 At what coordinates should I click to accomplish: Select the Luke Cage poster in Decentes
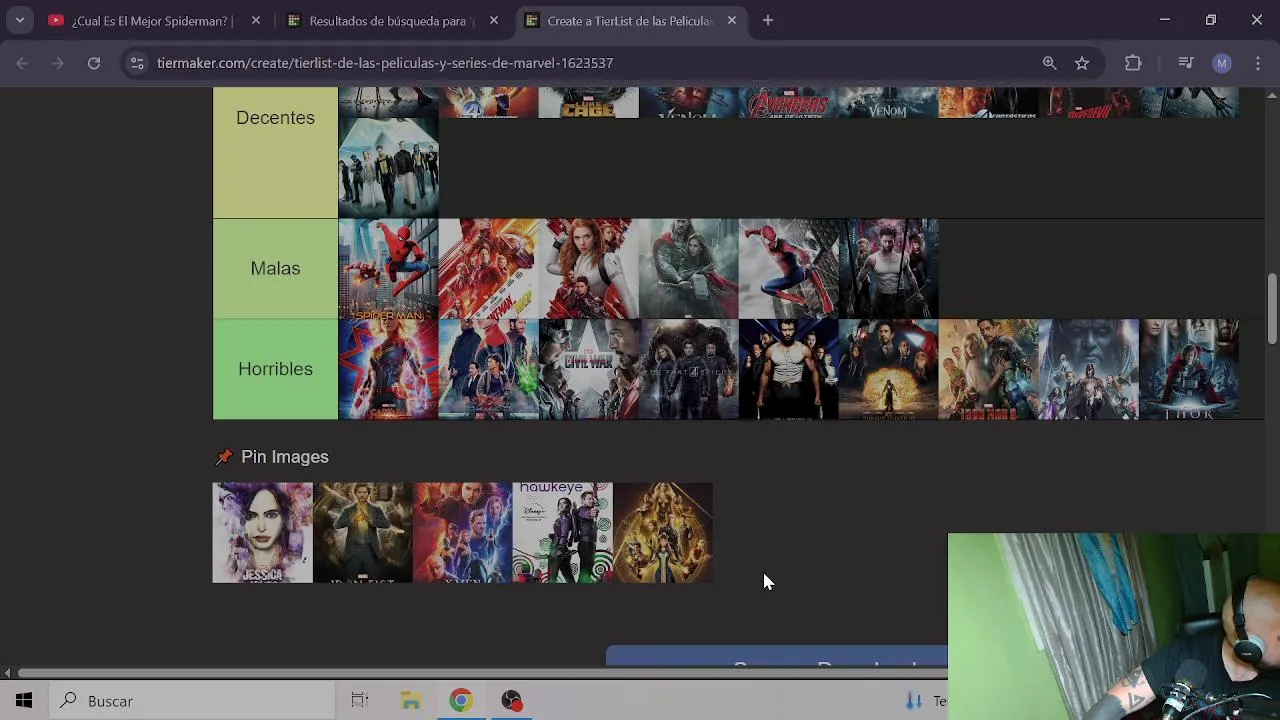tap(588, 103)
